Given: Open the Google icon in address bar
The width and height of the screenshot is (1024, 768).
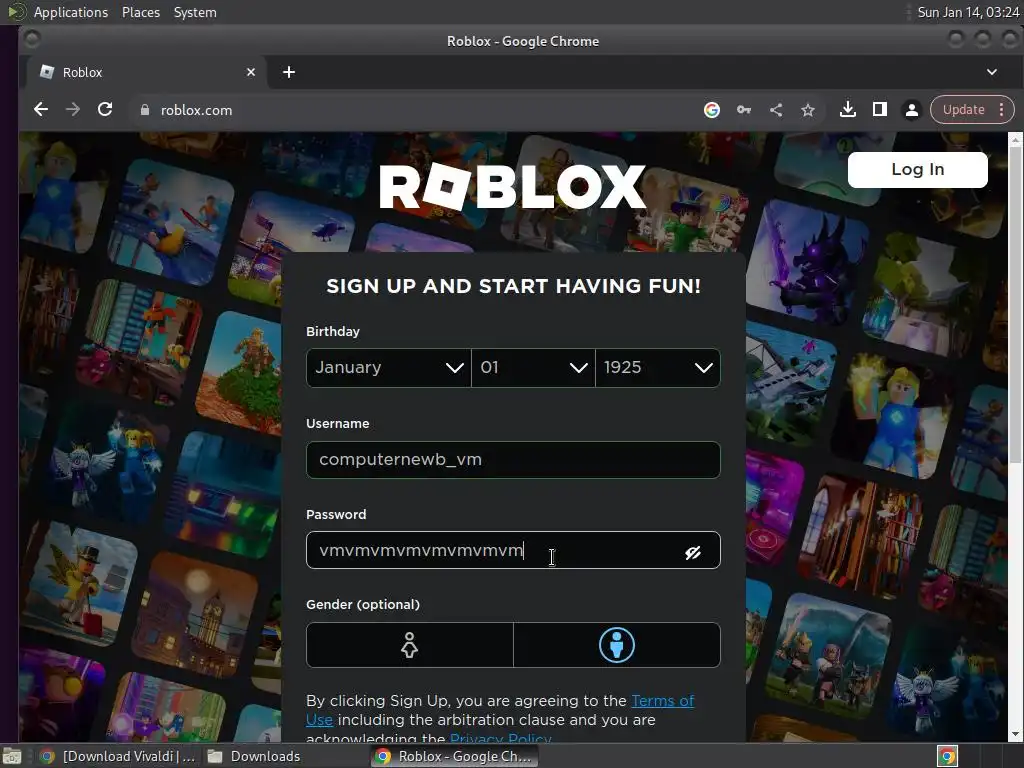Looking at the screenshot, I should [712, 110].
